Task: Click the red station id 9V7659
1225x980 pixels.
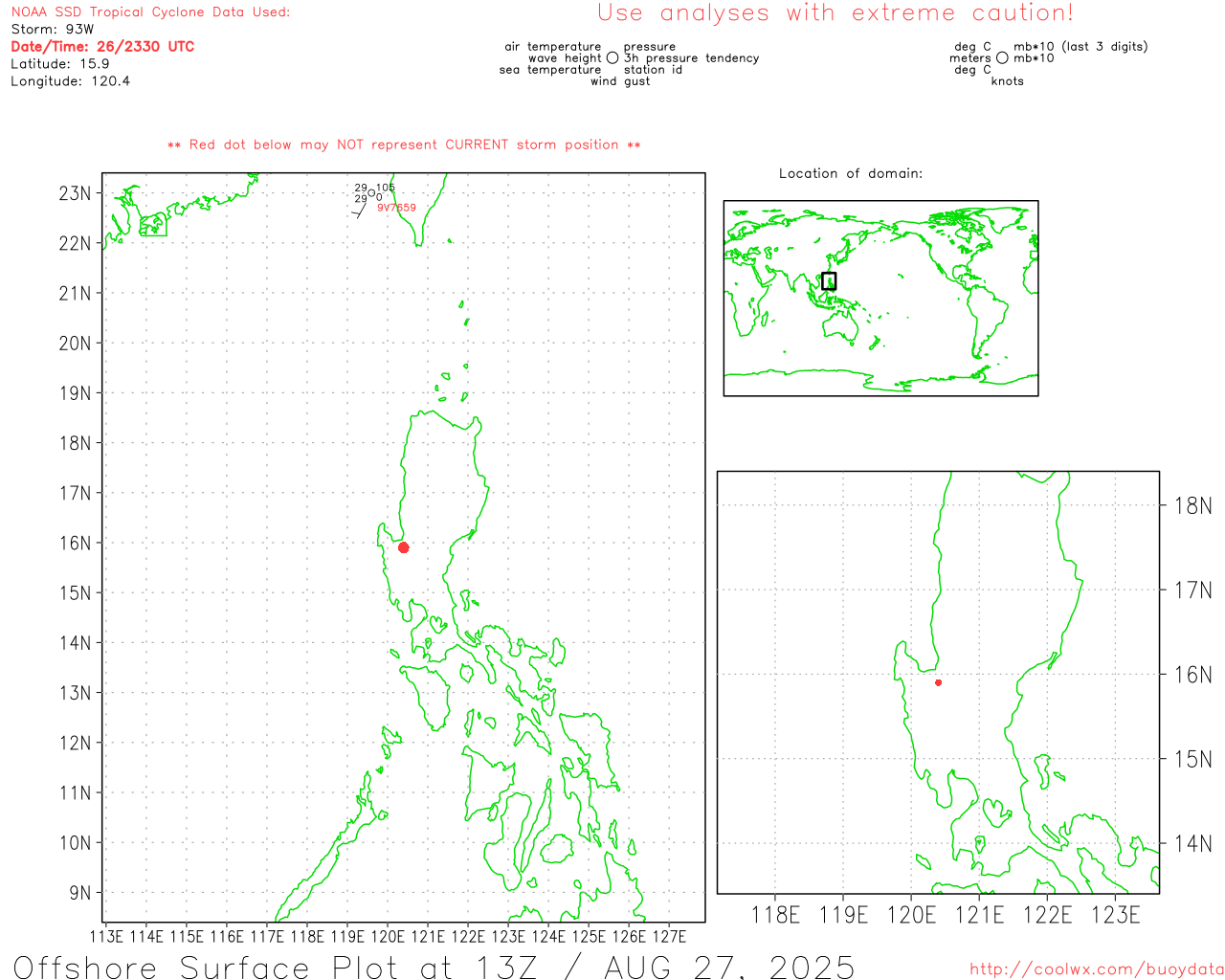Action: click(x=396, y=208)
